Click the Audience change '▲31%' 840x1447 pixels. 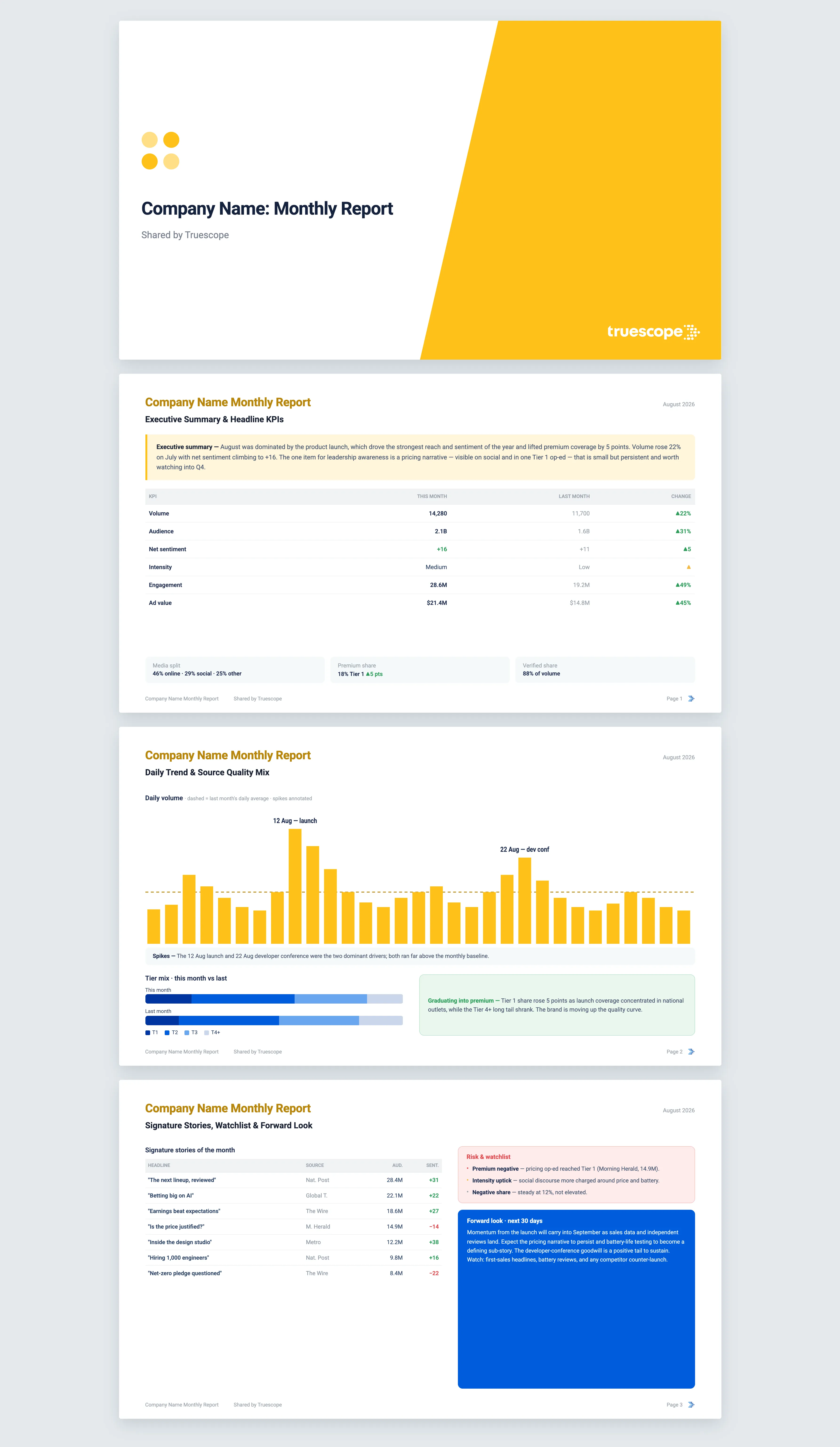683,531
